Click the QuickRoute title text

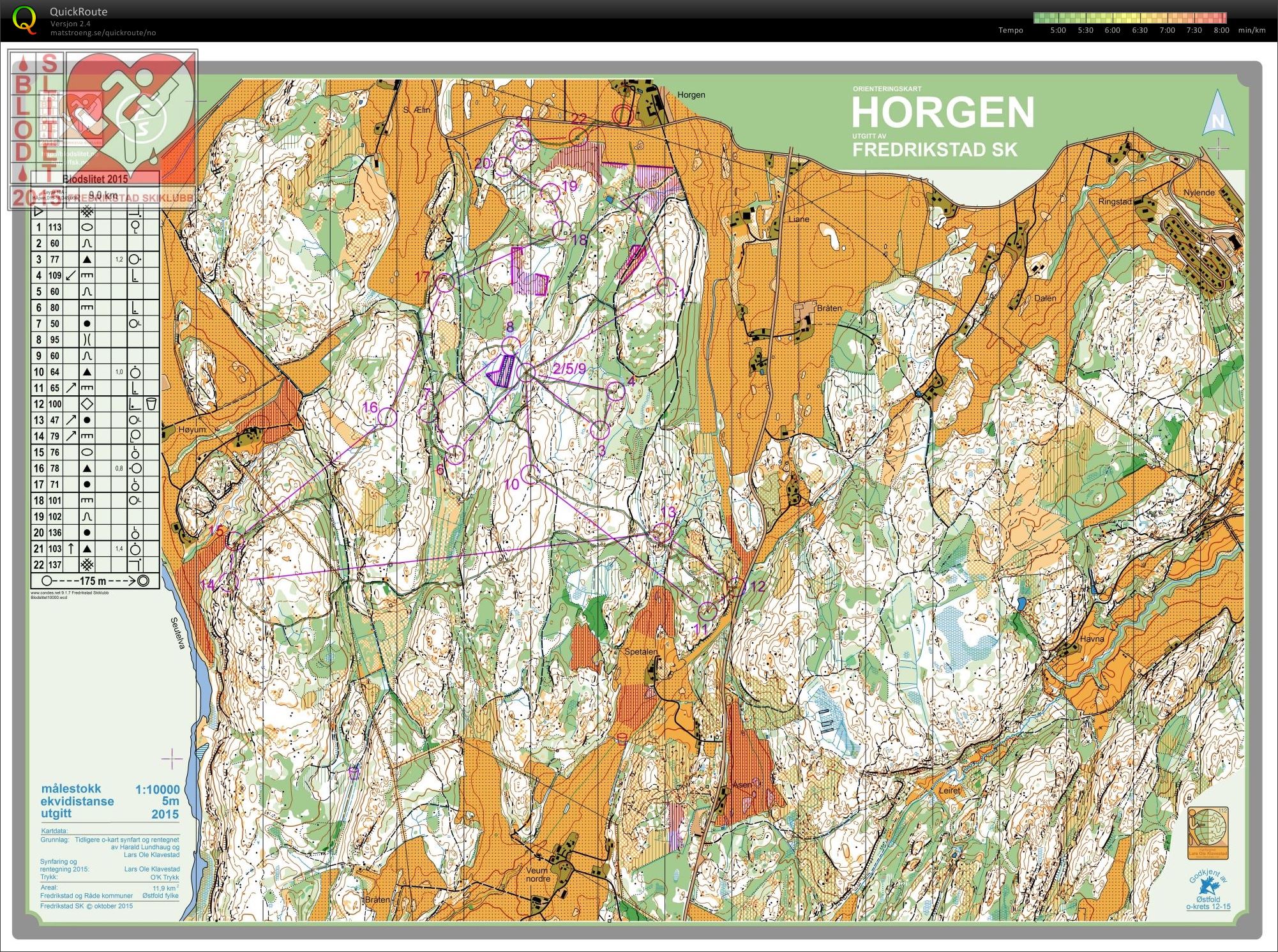(x=79, y=11)
